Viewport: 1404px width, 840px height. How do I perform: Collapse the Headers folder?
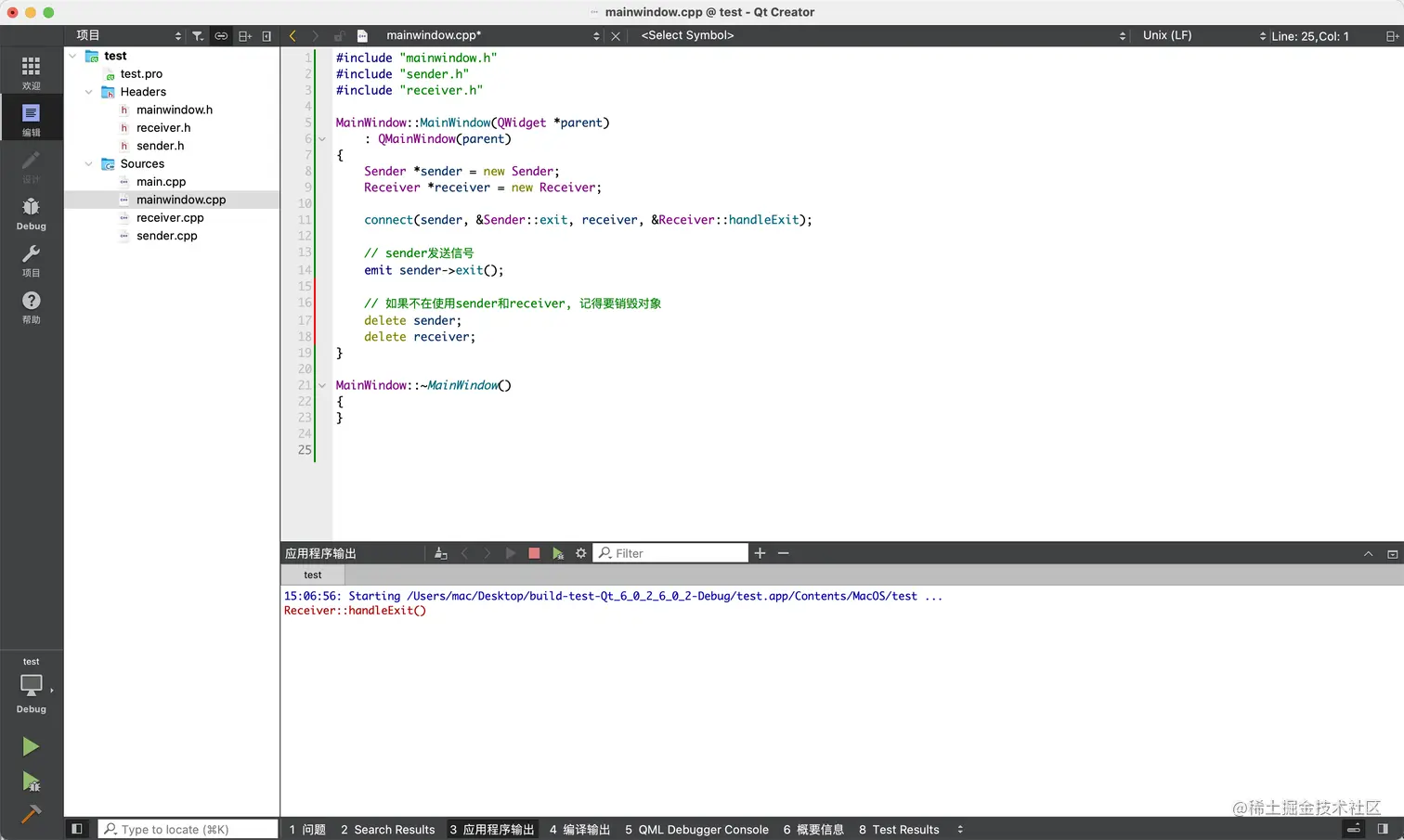click(x=88, y=92)
